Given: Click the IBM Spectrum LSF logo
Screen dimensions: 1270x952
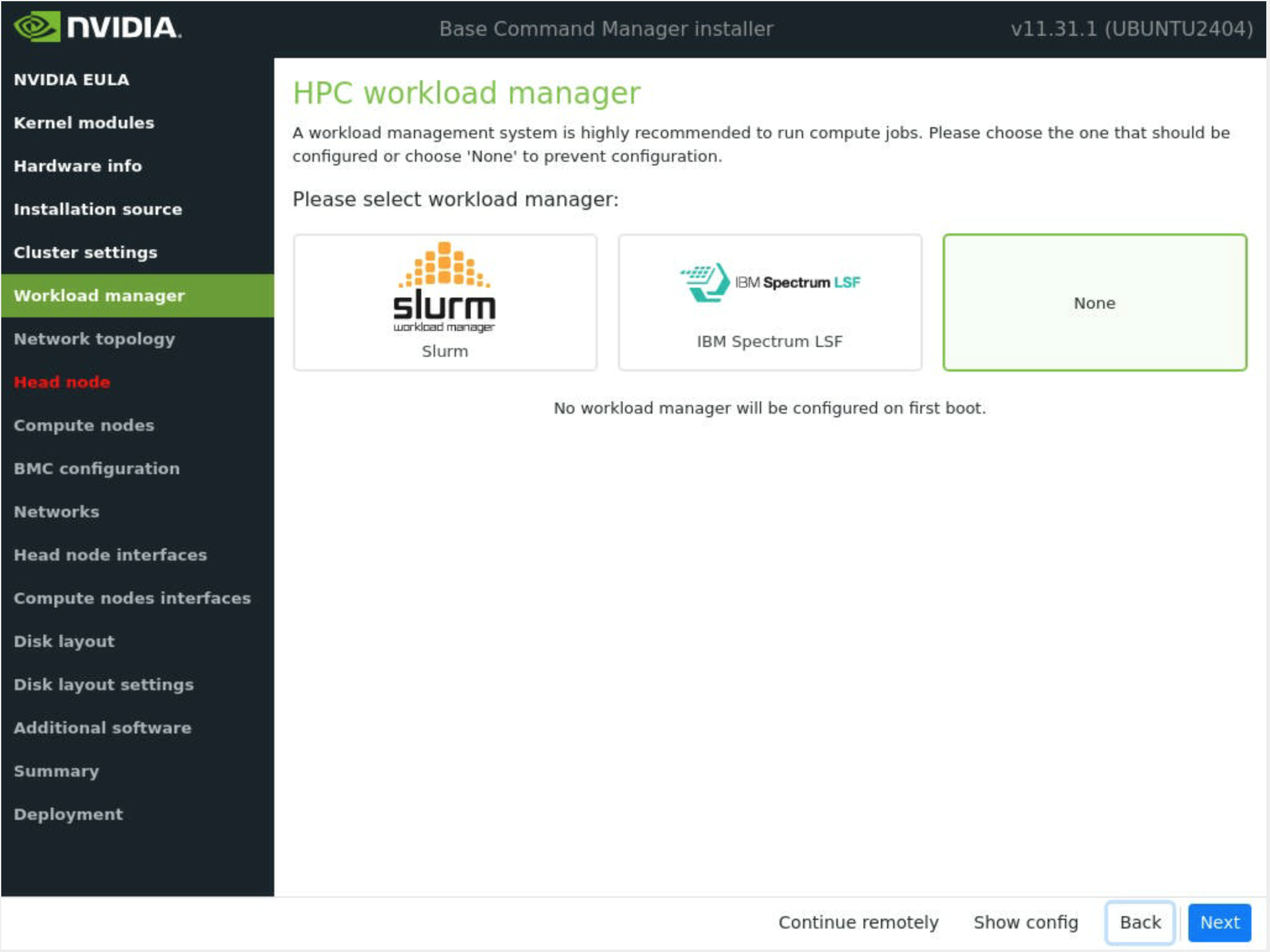Looking at the screenshot, I should 770,283.
